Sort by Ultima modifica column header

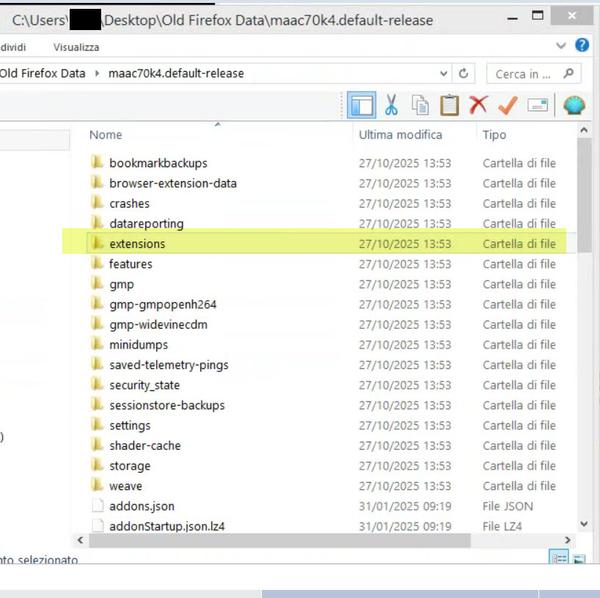pyautogui.click(x=400, y=135)
